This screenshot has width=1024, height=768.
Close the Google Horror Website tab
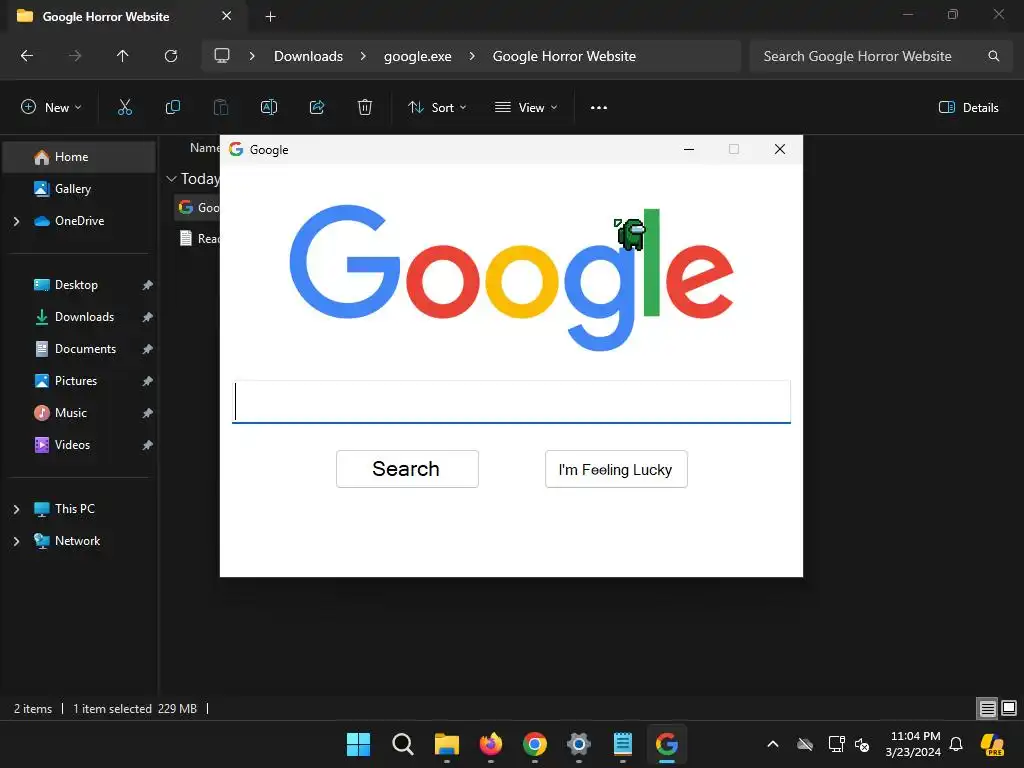[227, 16]
